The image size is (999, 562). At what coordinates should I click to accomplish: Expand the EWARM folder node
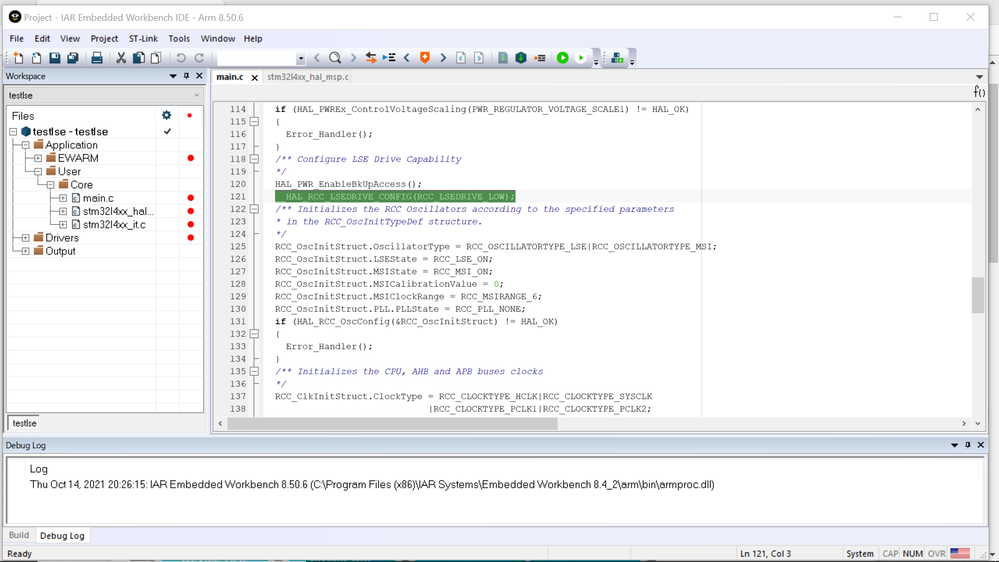click(x=38, y=158)
